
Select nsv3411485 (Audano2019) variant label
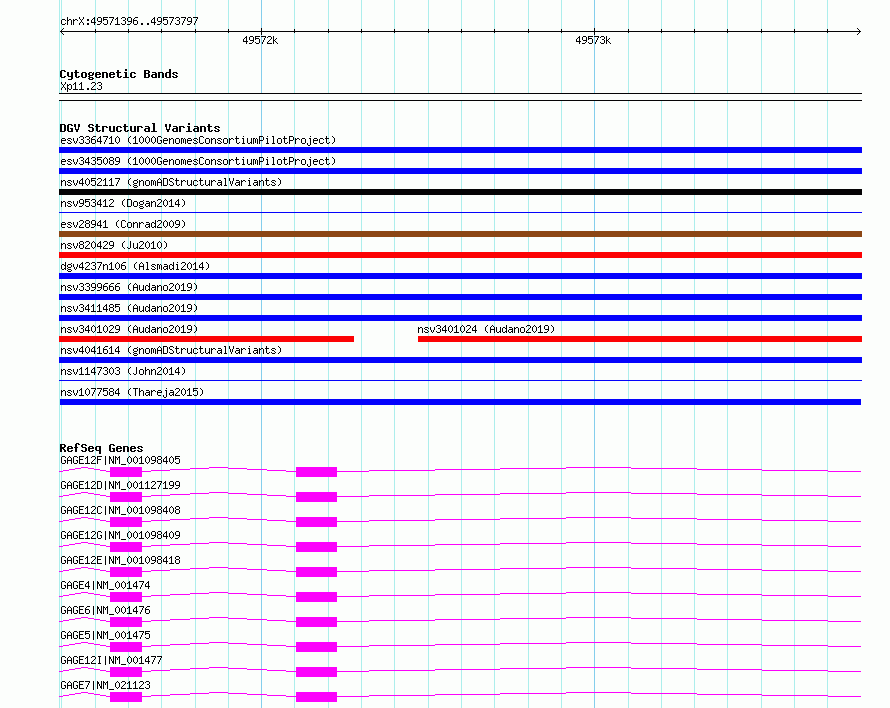129,308
